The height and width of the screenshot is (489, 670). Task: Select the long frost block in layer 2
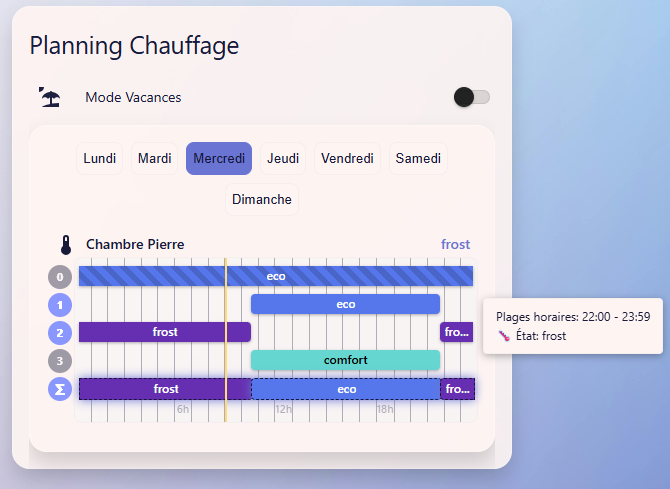click(x=165, y=332)
